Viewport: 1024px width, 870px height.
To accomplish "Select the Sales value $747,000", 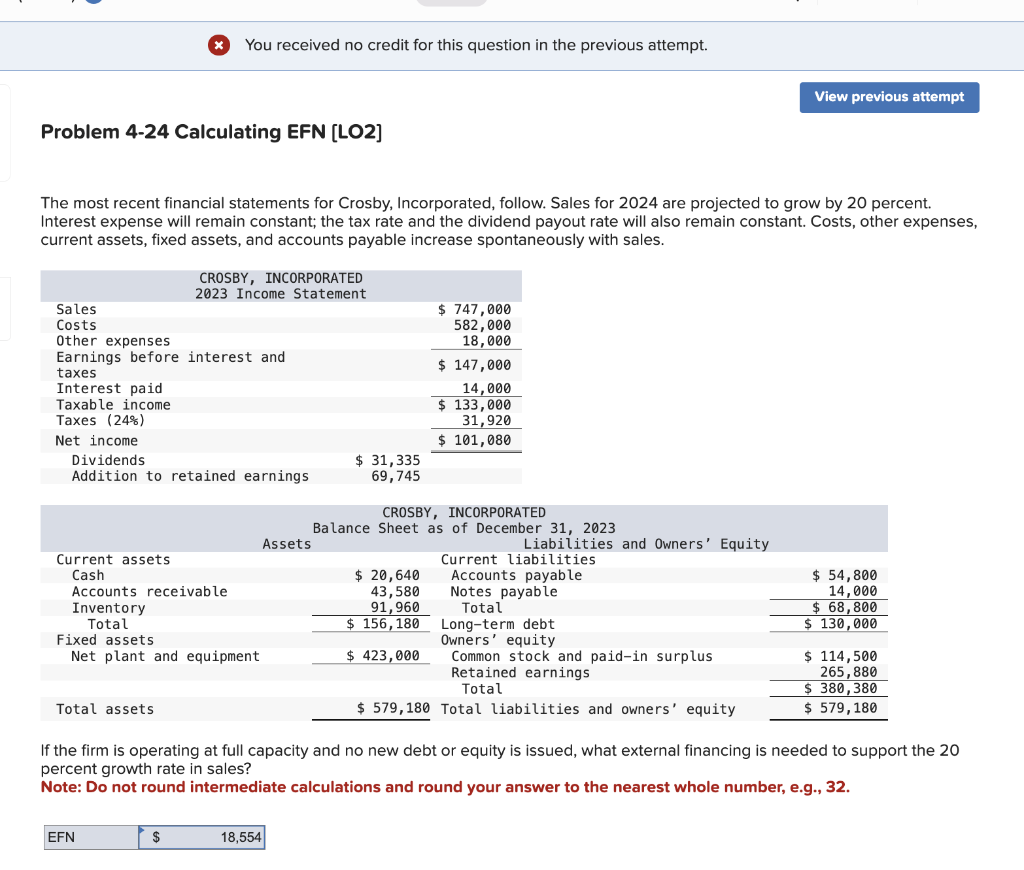I will pos(475,310).
